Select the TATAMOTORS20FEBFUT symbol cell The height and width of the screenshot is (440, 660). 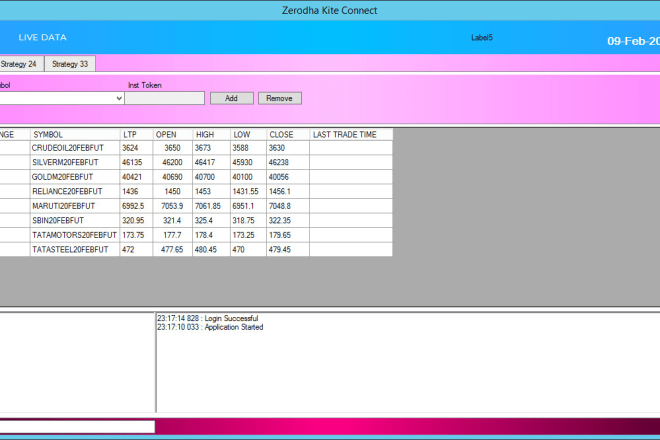coord(75,235)
